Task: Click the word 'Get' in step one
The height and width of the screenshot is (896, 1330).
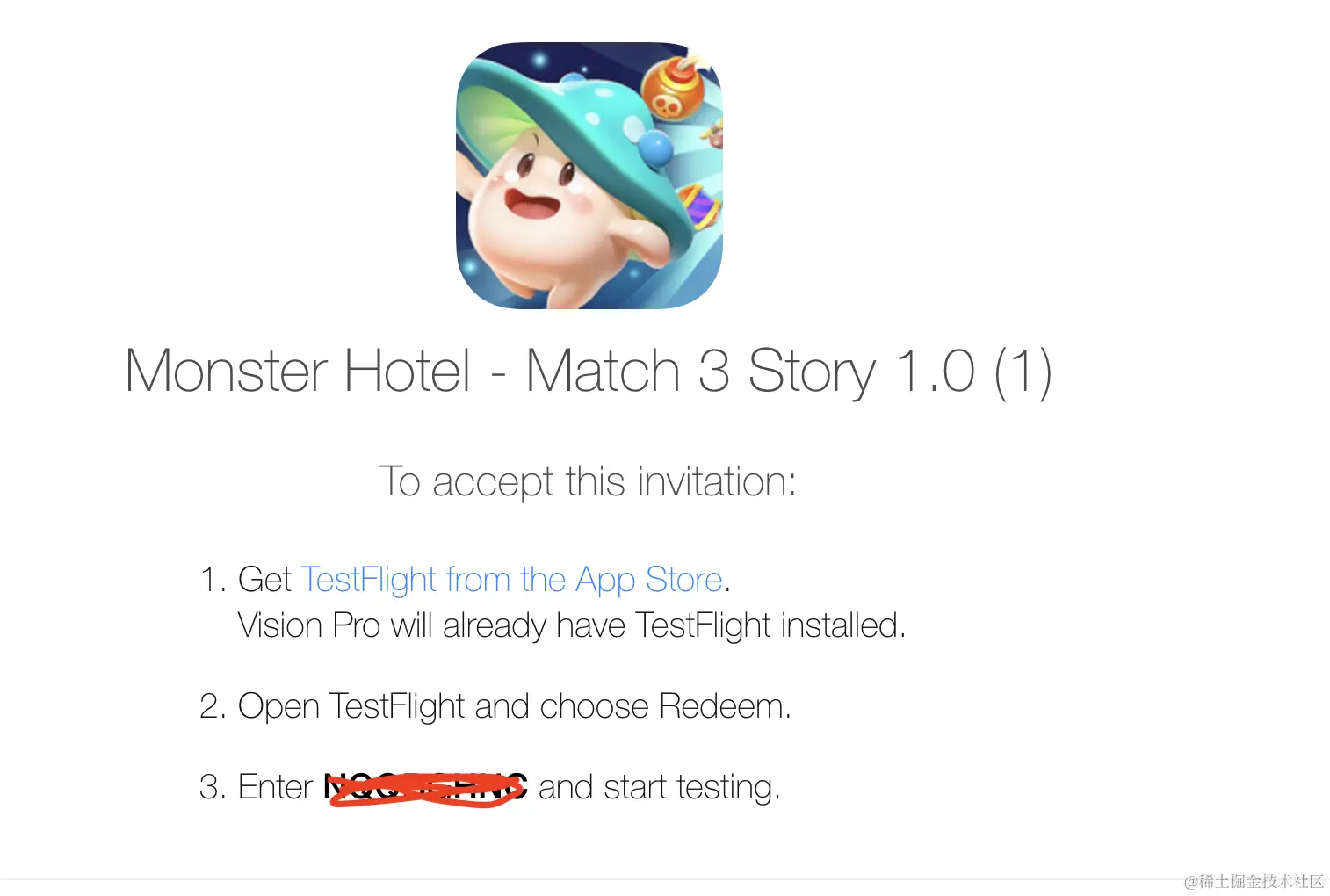Action: click(x=264, y=580)
